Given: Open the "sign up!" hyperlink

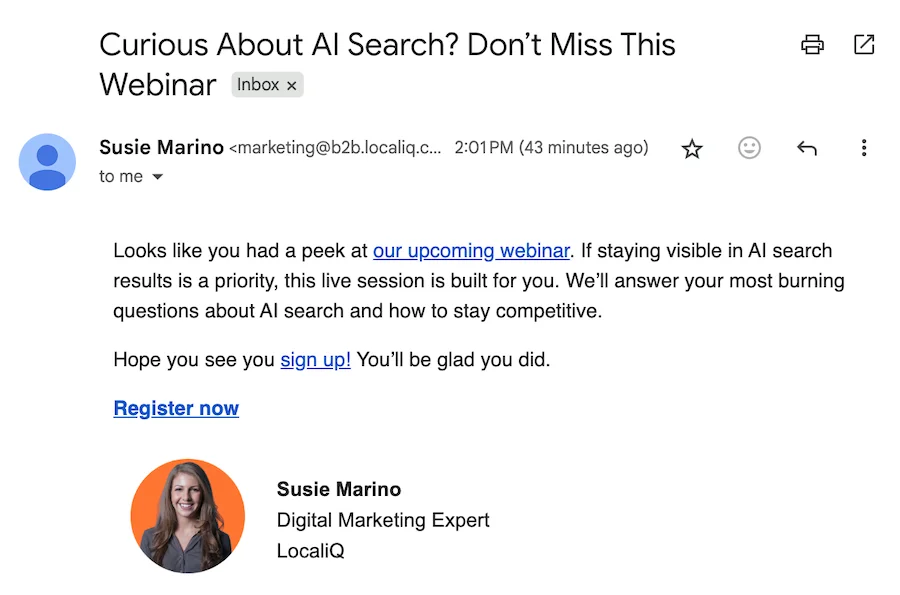Looking at the screenshot, I should coord(315,360).
